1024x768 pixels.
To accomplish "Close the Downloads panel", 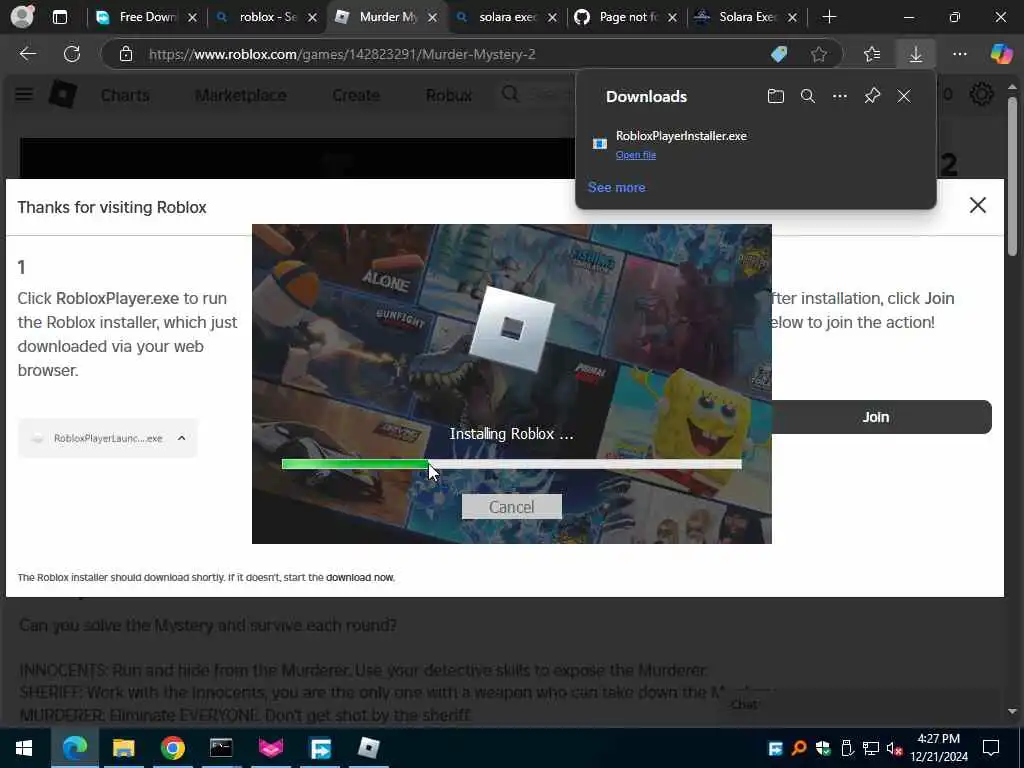I will pyautogui.click(x=904, y=97).
